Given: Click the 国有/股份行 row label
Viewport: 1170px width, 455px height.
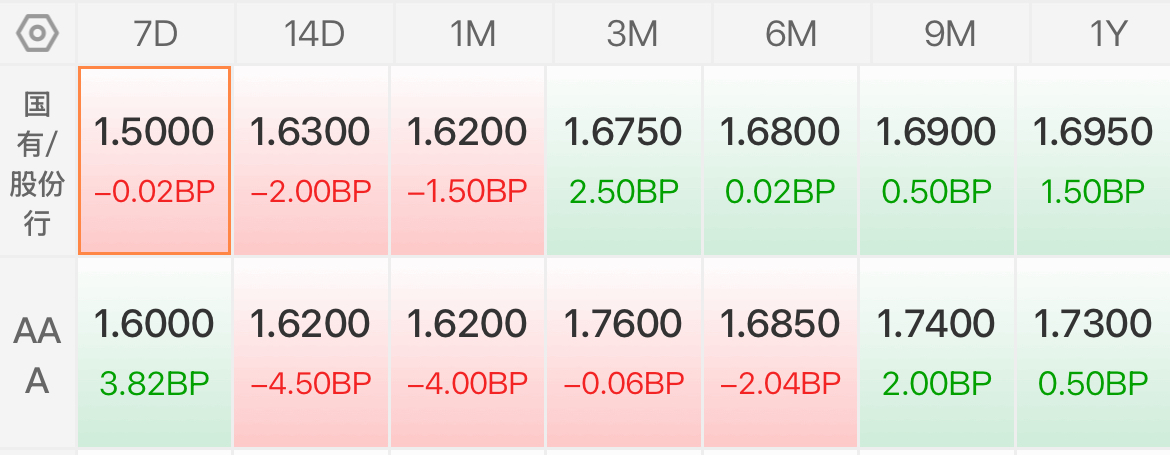Looking at the screenshot, I should [x=37, y=160].
